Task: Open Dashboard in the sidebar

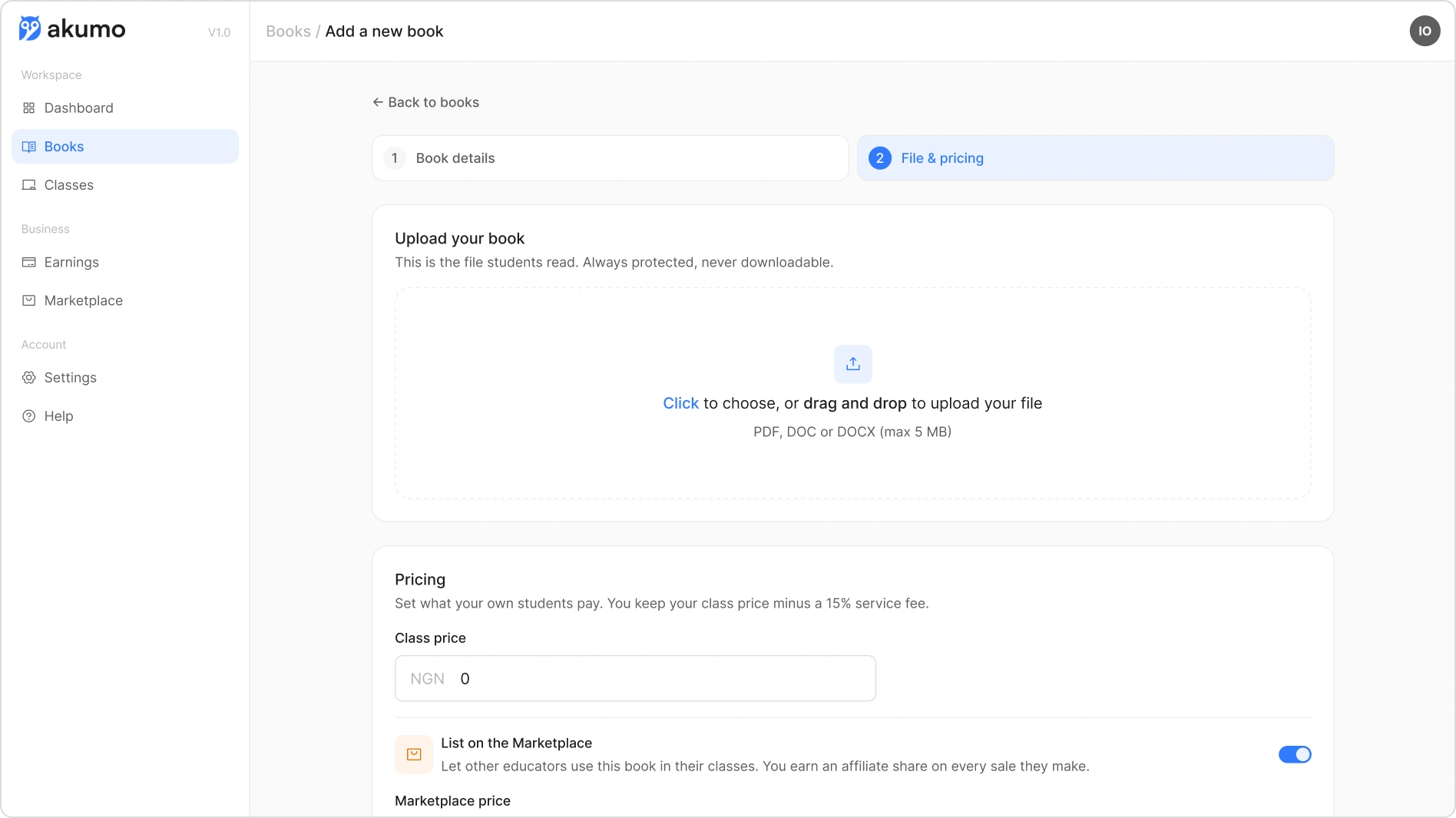Action: click(x=125, y=108)
